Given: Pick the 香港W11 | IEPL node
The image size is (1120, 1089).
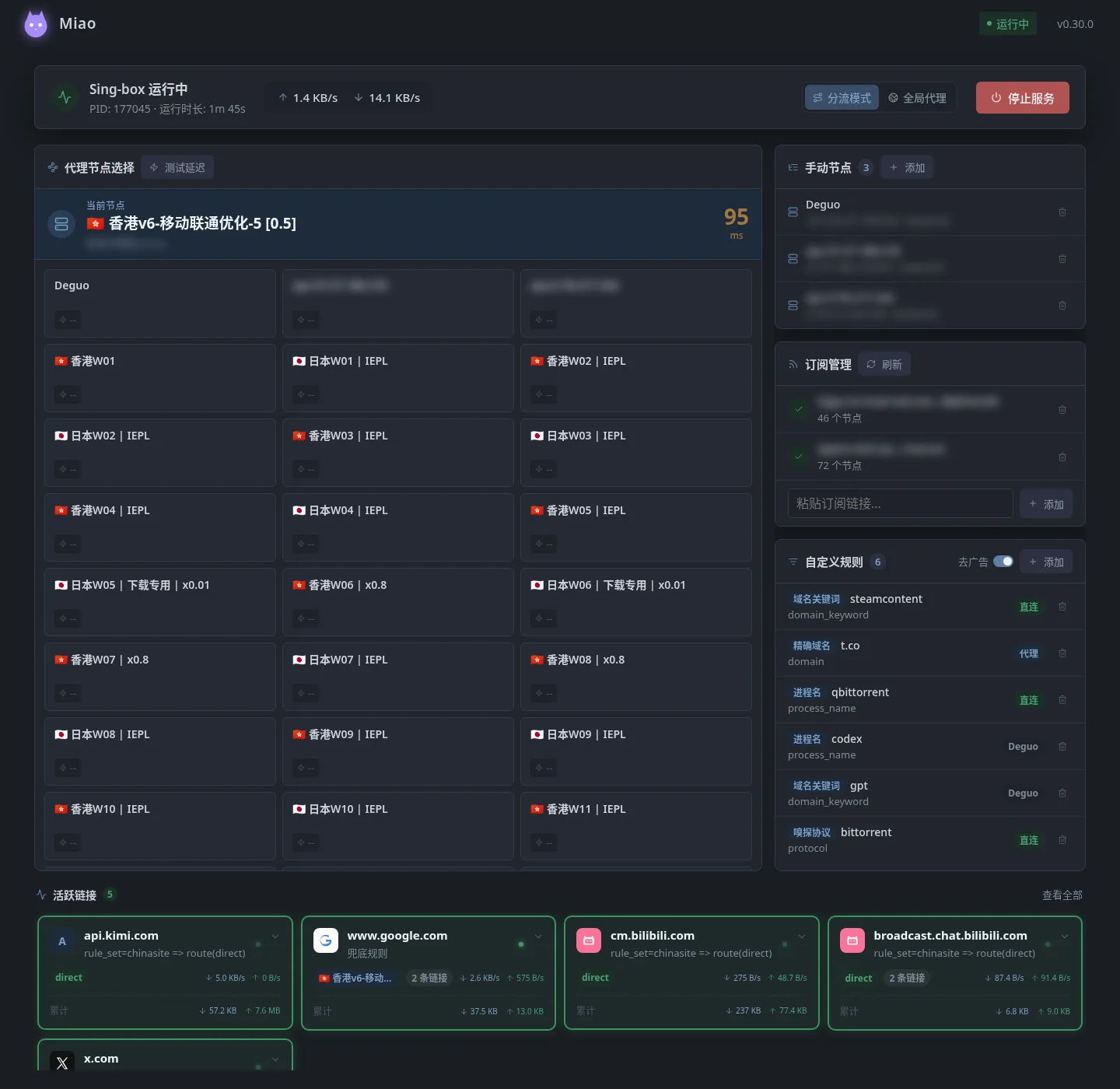Looking at the screenshot, I should click(x=636, y=826).
